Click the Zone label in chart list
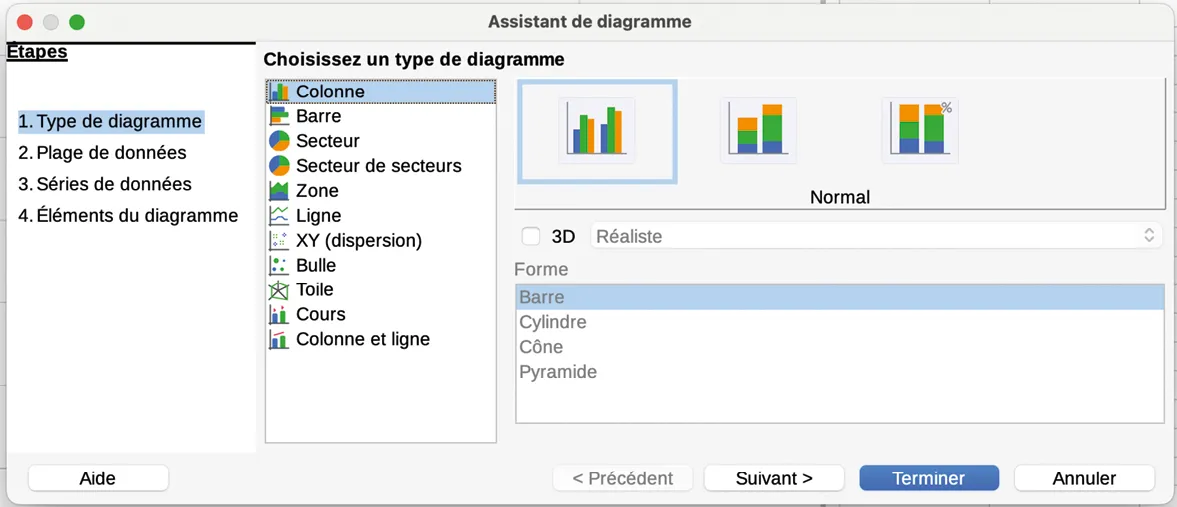This screenshot has width=1177, height=507. 317,191
